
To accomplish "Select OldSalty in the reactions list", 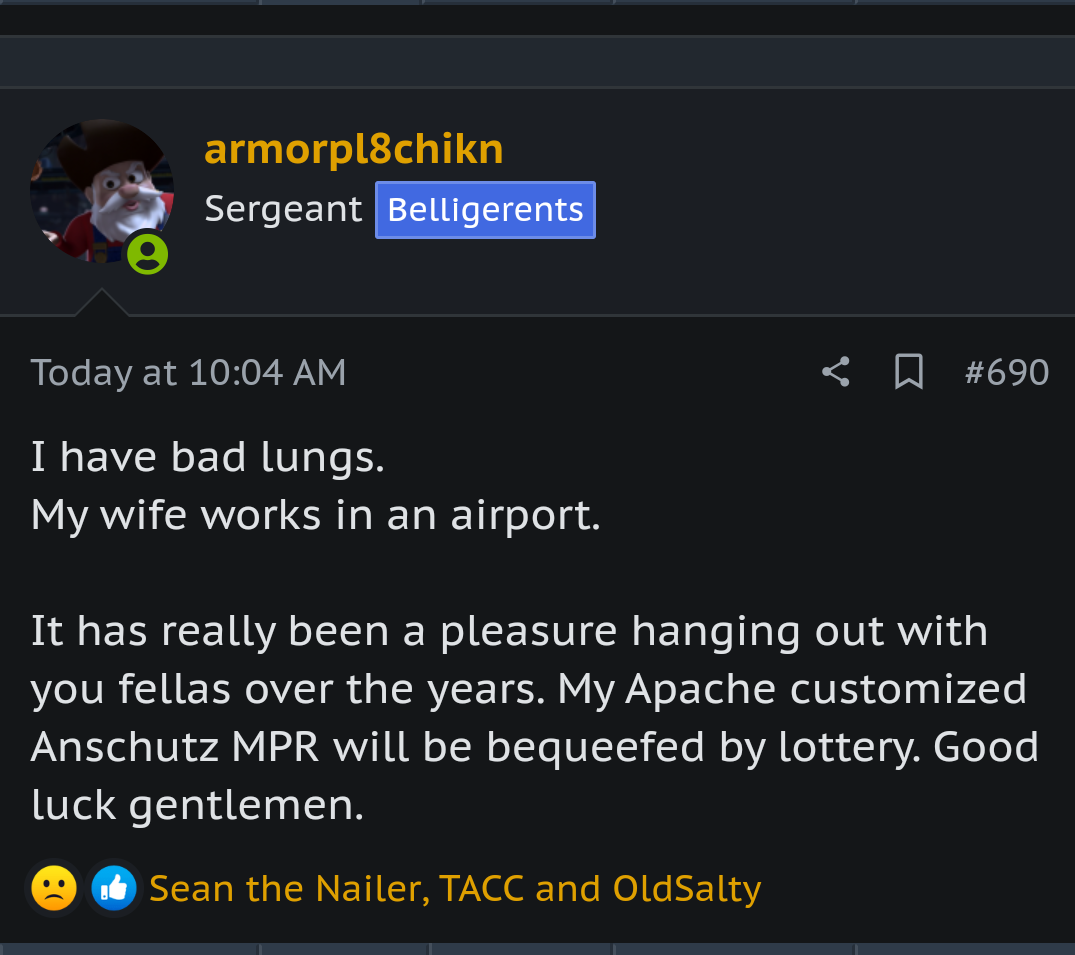I will (x=687, y=888).
